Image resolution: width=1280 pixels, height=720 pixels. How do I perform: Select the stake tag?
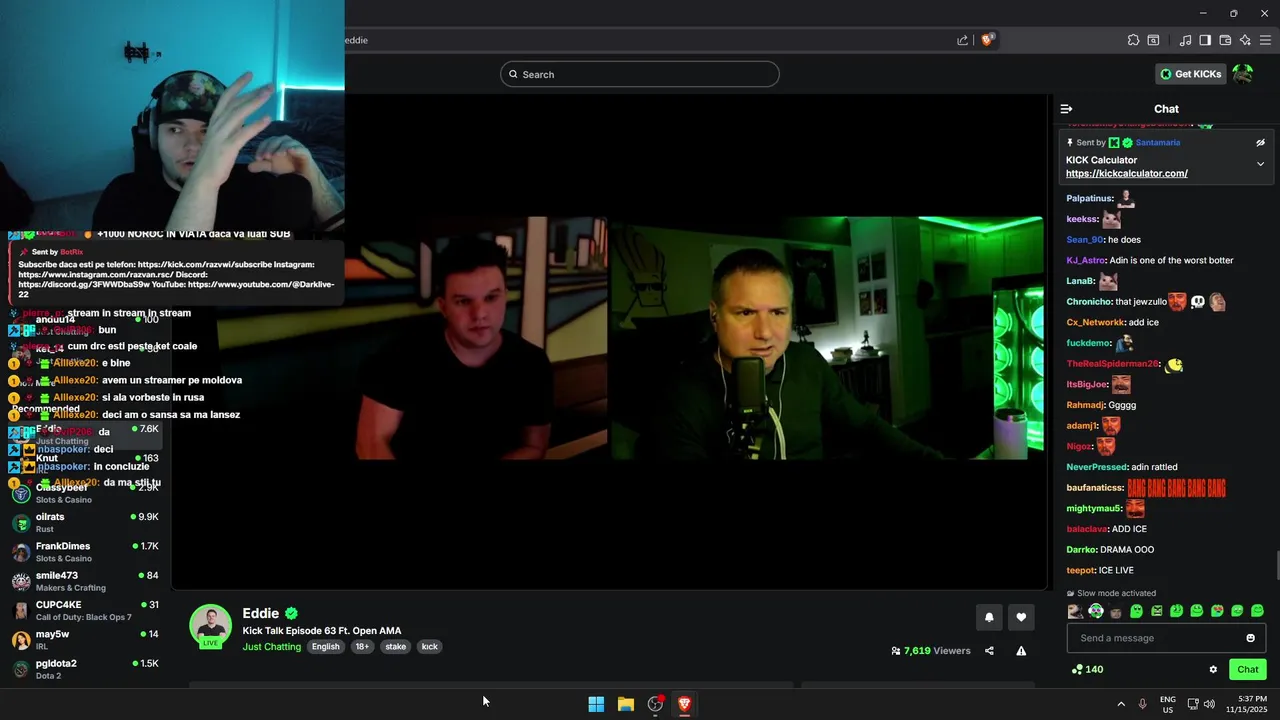coord(396,647)
